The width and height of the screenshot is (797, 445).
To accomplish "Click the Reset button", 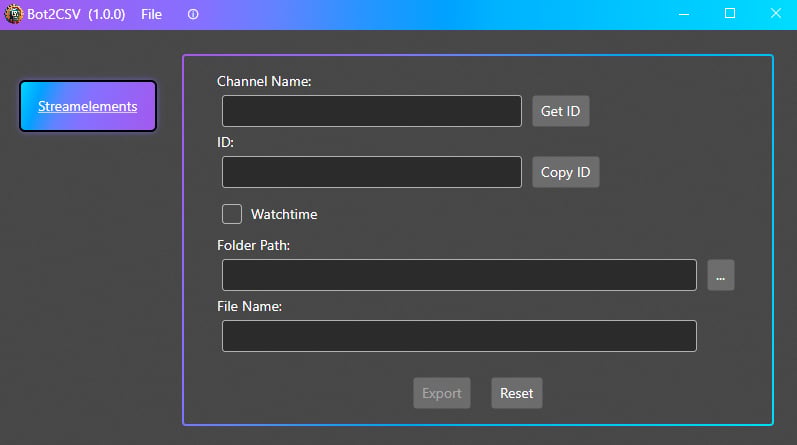I will (x=516, y=393).
